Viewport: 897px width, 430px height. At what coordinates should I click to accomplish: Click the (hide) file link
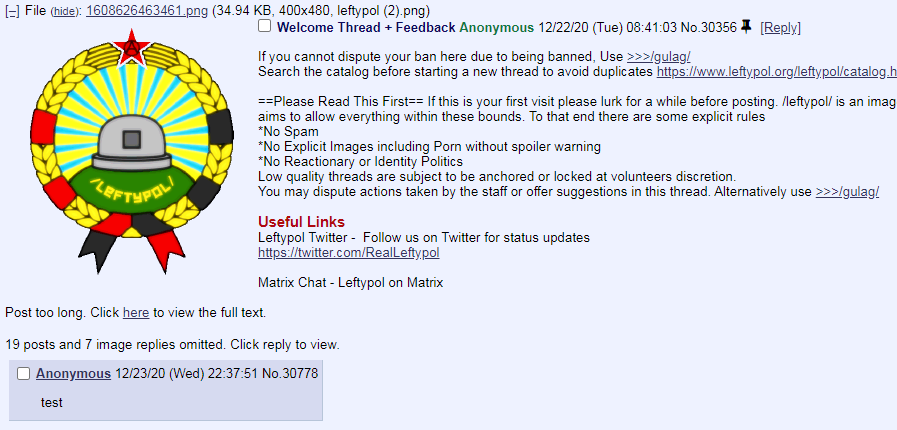click(66, 11)
